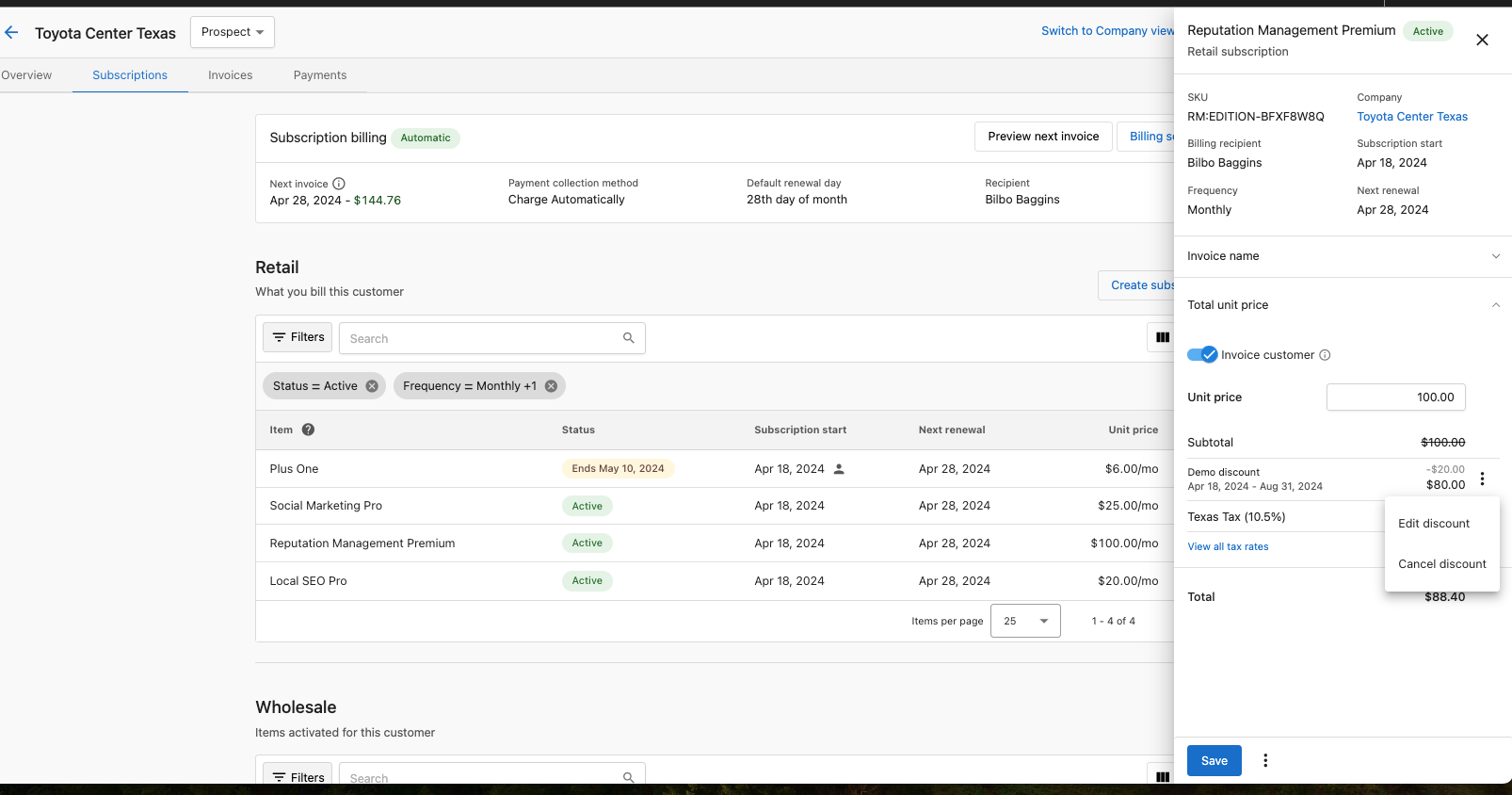Viewport: 1512px width, 795px height.
Task: Open the Prospect status dropdown
Action: [233, 32]
